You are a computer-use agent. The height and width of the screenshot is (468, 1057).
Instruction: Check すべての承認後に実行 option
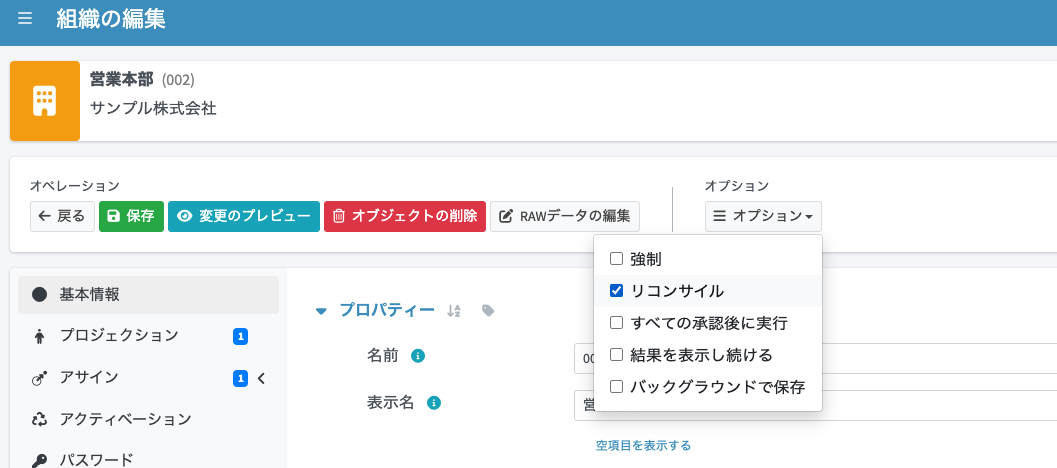click(x=616, y=323)
